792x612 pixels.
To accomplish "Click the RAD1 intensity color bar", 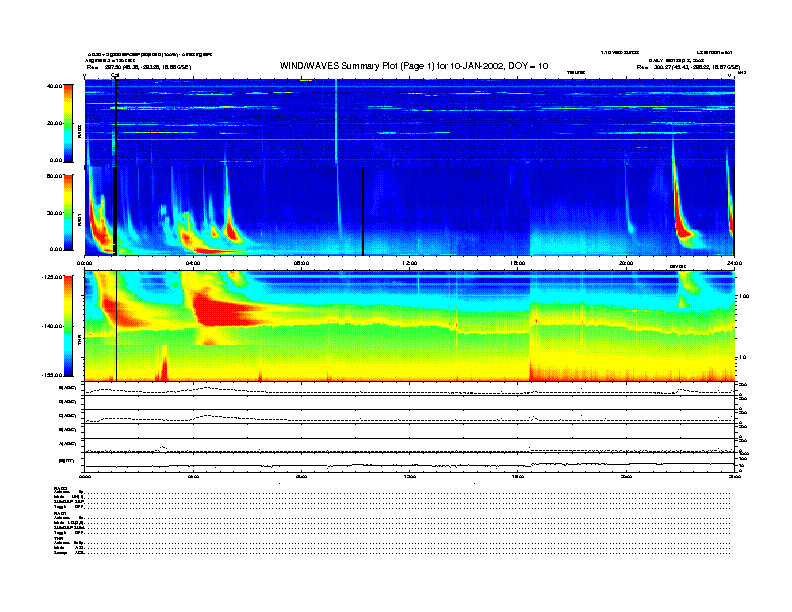I will click(x=68, y=212).
